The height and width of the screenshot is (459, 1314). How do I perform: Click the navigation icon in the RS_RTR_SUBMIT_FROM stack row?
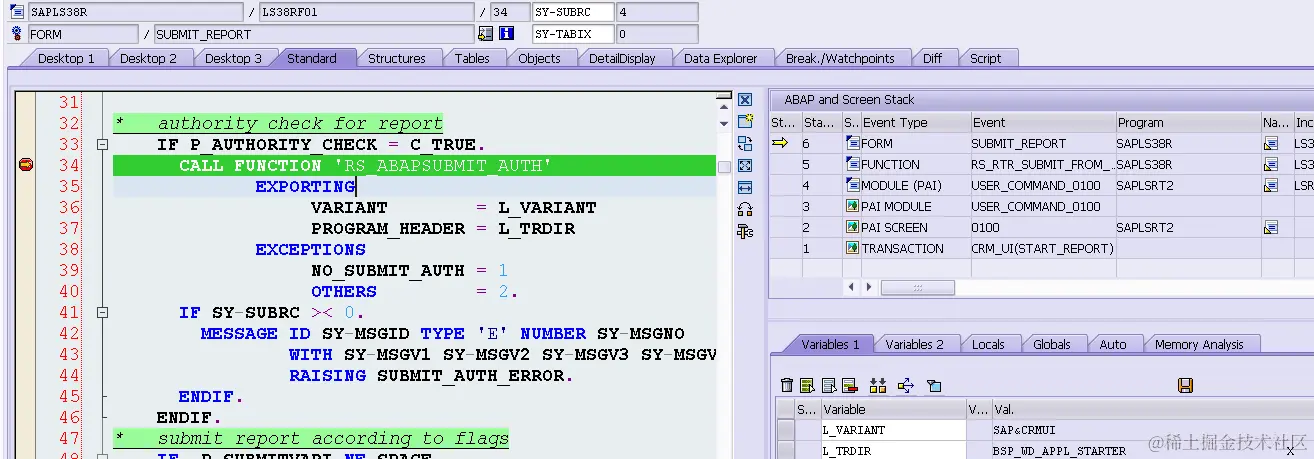tap(1270, 165)
